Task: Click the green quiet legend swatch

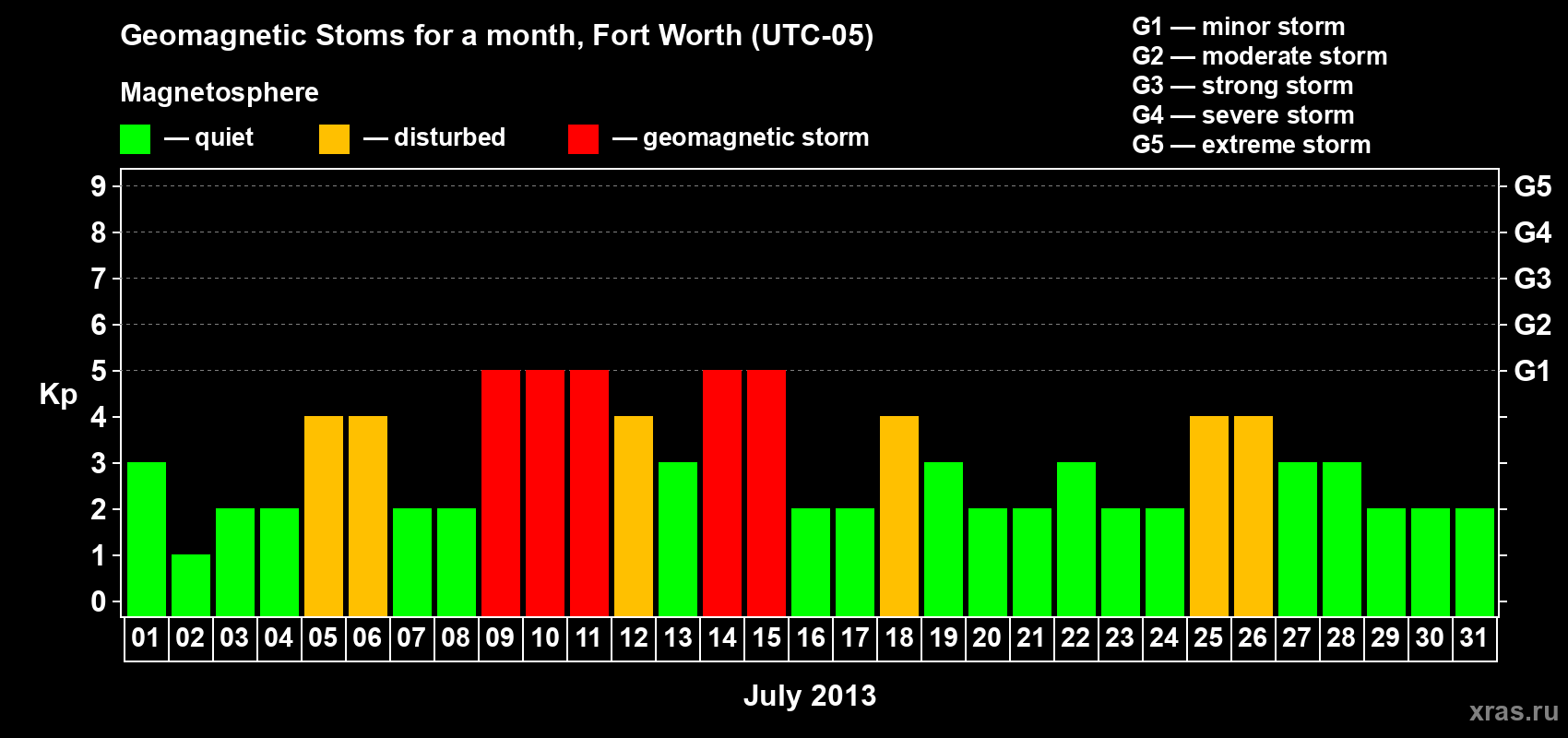Action: (x=136, y=139)
